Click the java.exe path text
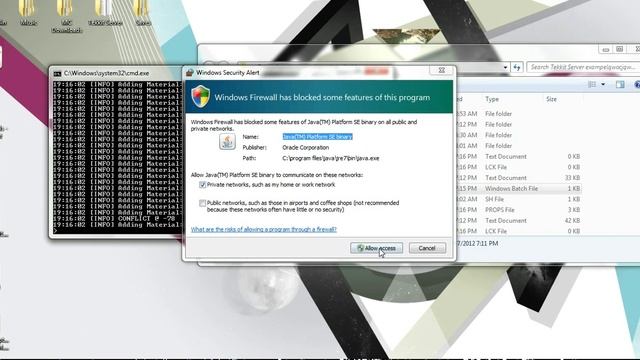Viewport: 640px width, 360px height. click(x=331, y=158)
